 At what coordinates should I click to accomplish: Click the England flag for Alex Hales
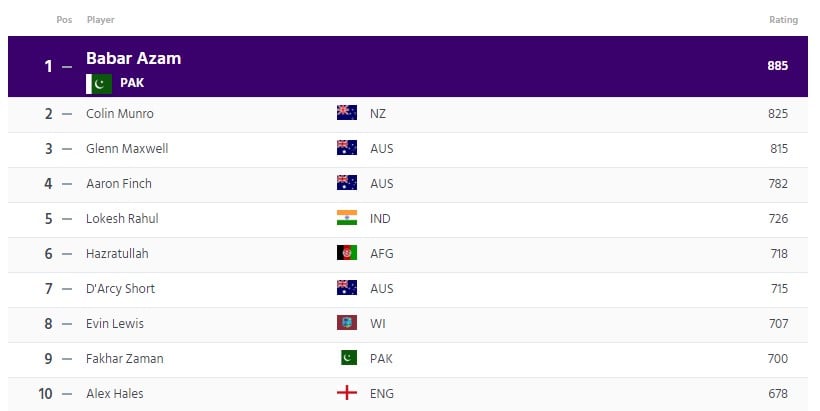point(347,393)
